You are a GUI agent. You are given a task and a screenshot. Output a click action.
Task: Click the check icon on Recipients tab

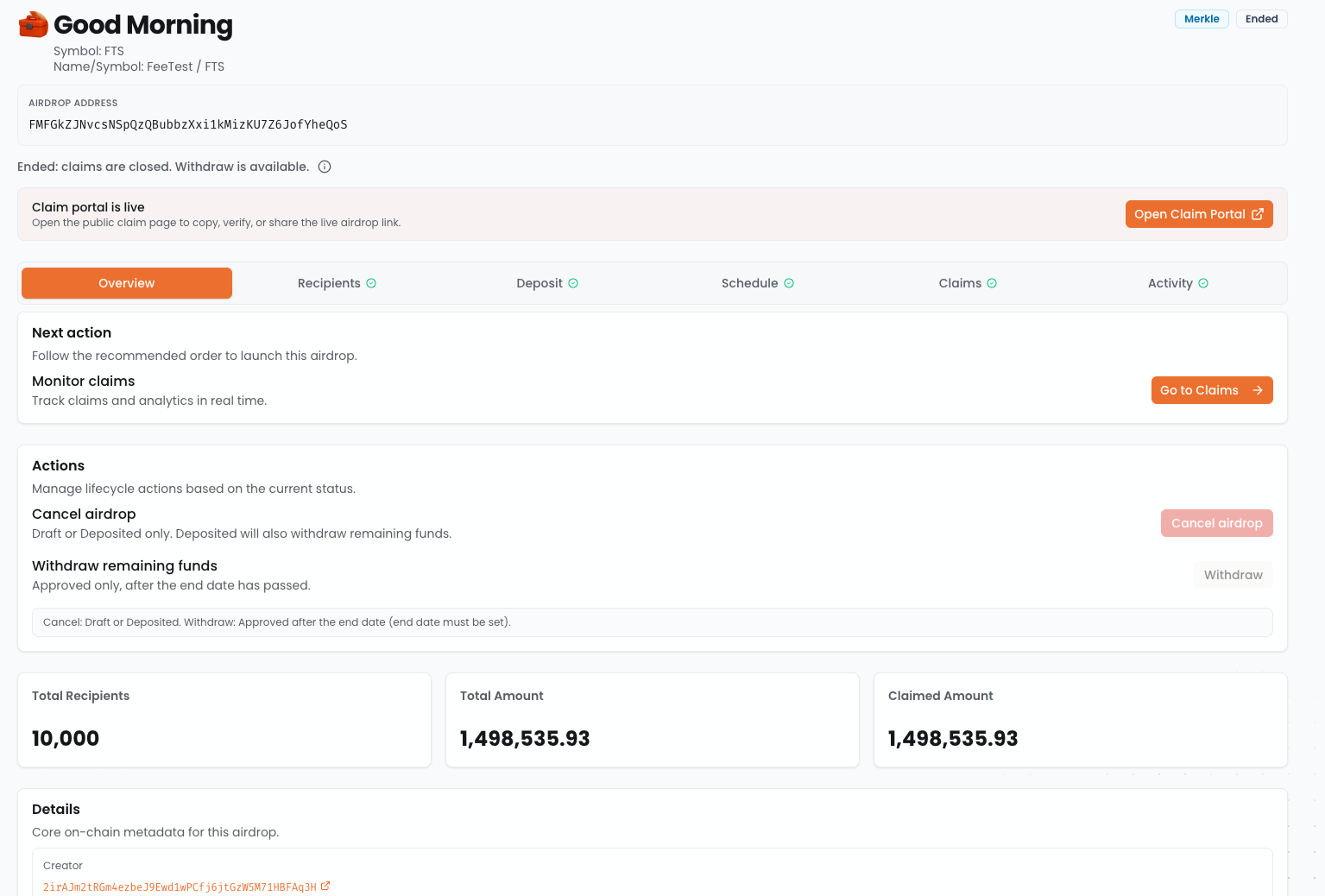tap(371, 283)
